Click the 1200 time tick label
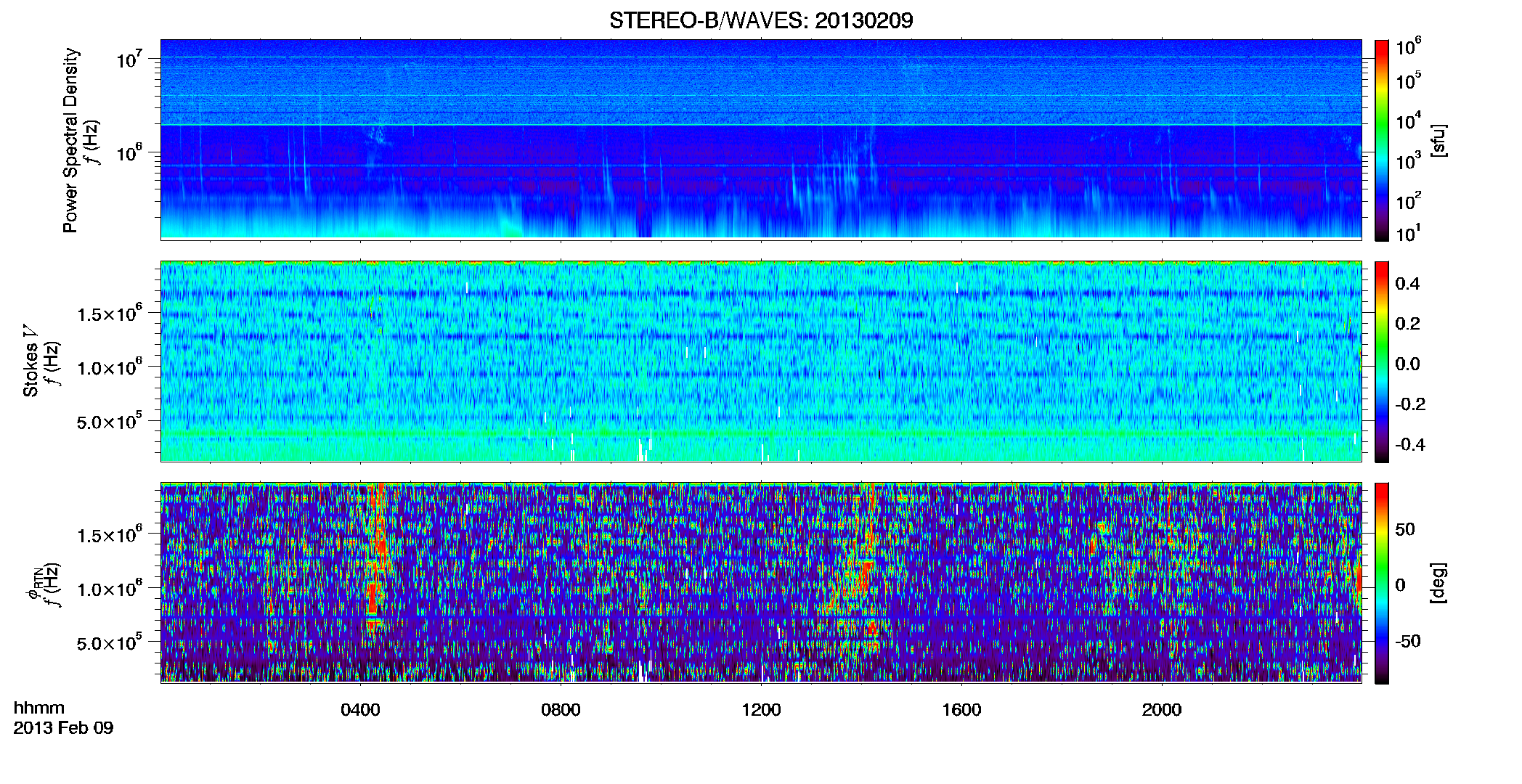The height and width of the screenshot is (784, 1522). [x=761, y=710]
